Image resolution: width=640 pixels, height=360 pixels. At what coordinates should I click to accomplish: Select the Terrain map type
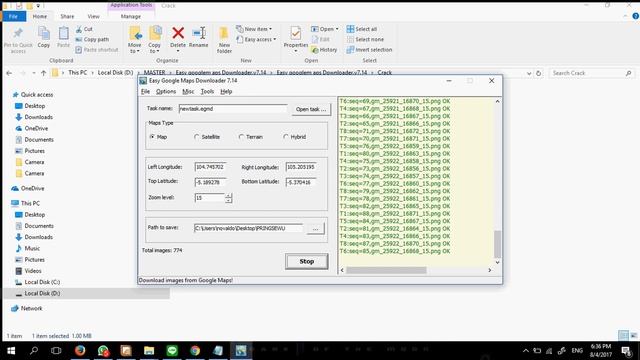tap(241, 137)
